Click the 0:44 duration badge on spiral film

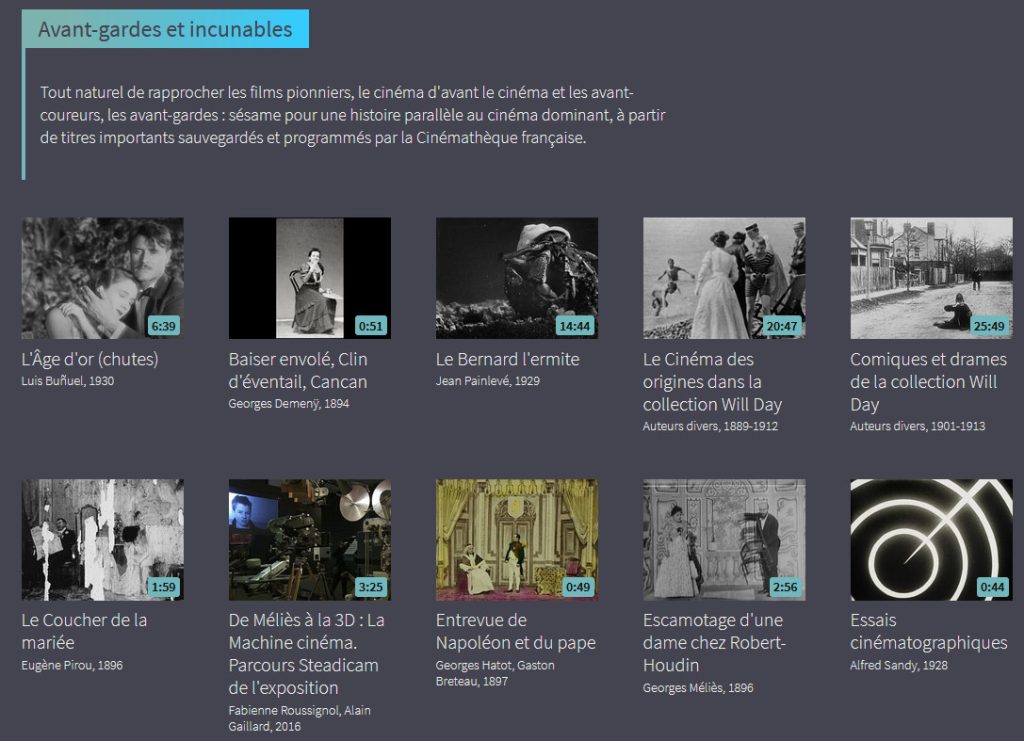click(x=991, y=587)
